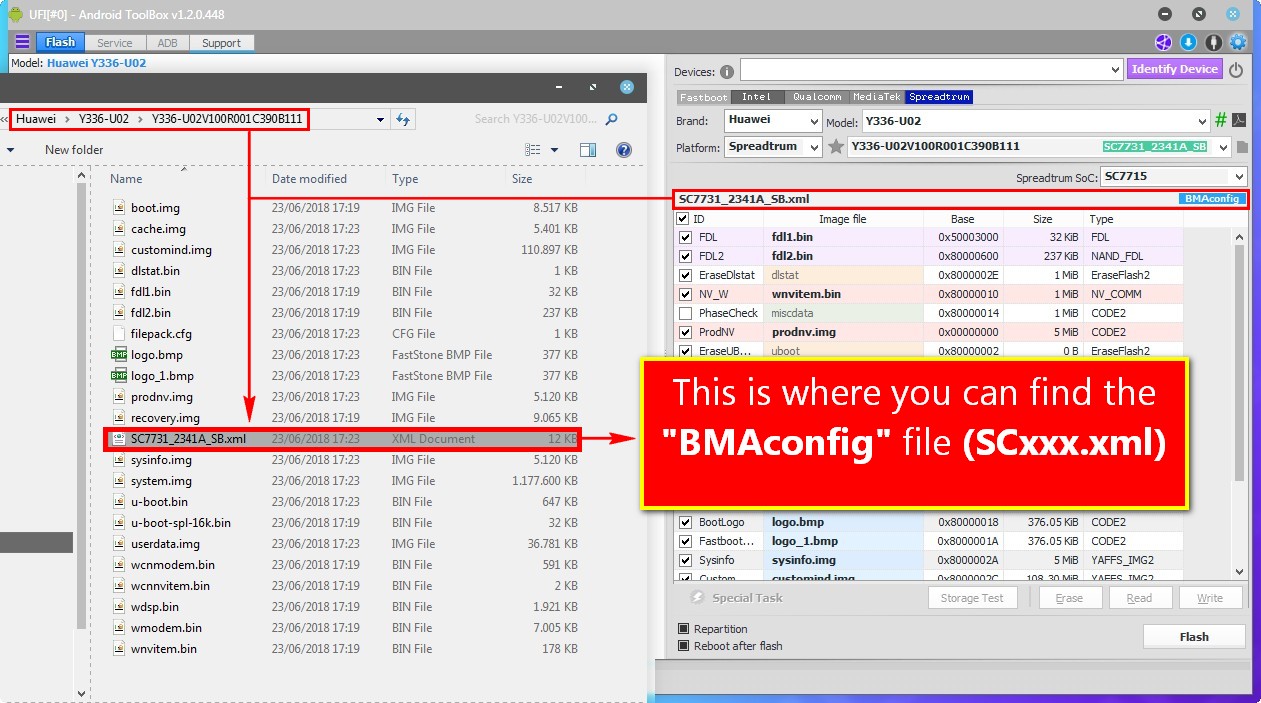Image resolution: width=1261 pixels, height=703 pixels.
Task: Open the purple hamburger main menu
Action: [x=22, y=42]
